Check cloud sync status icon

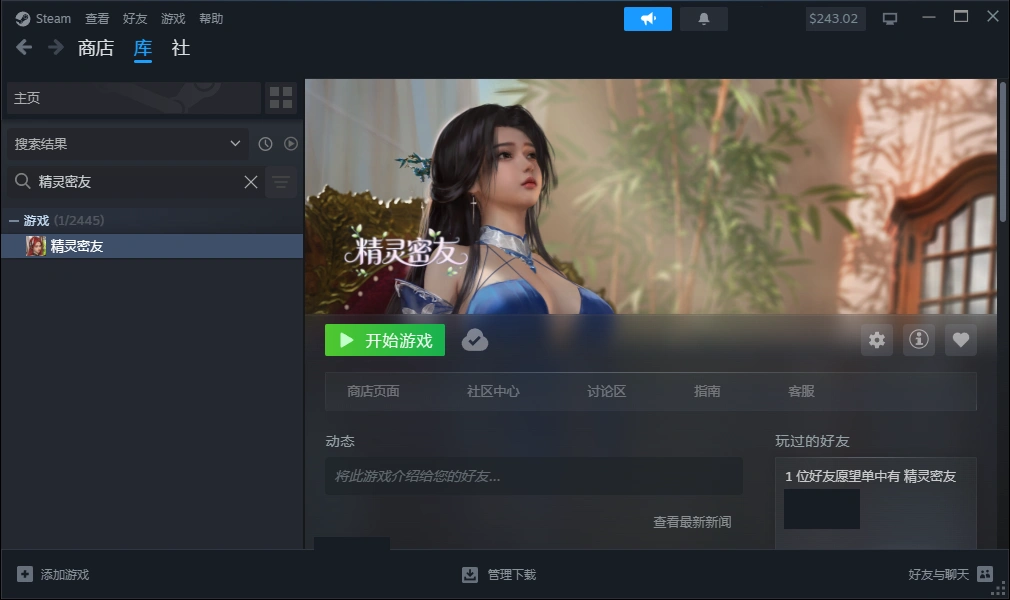point(475,340)
